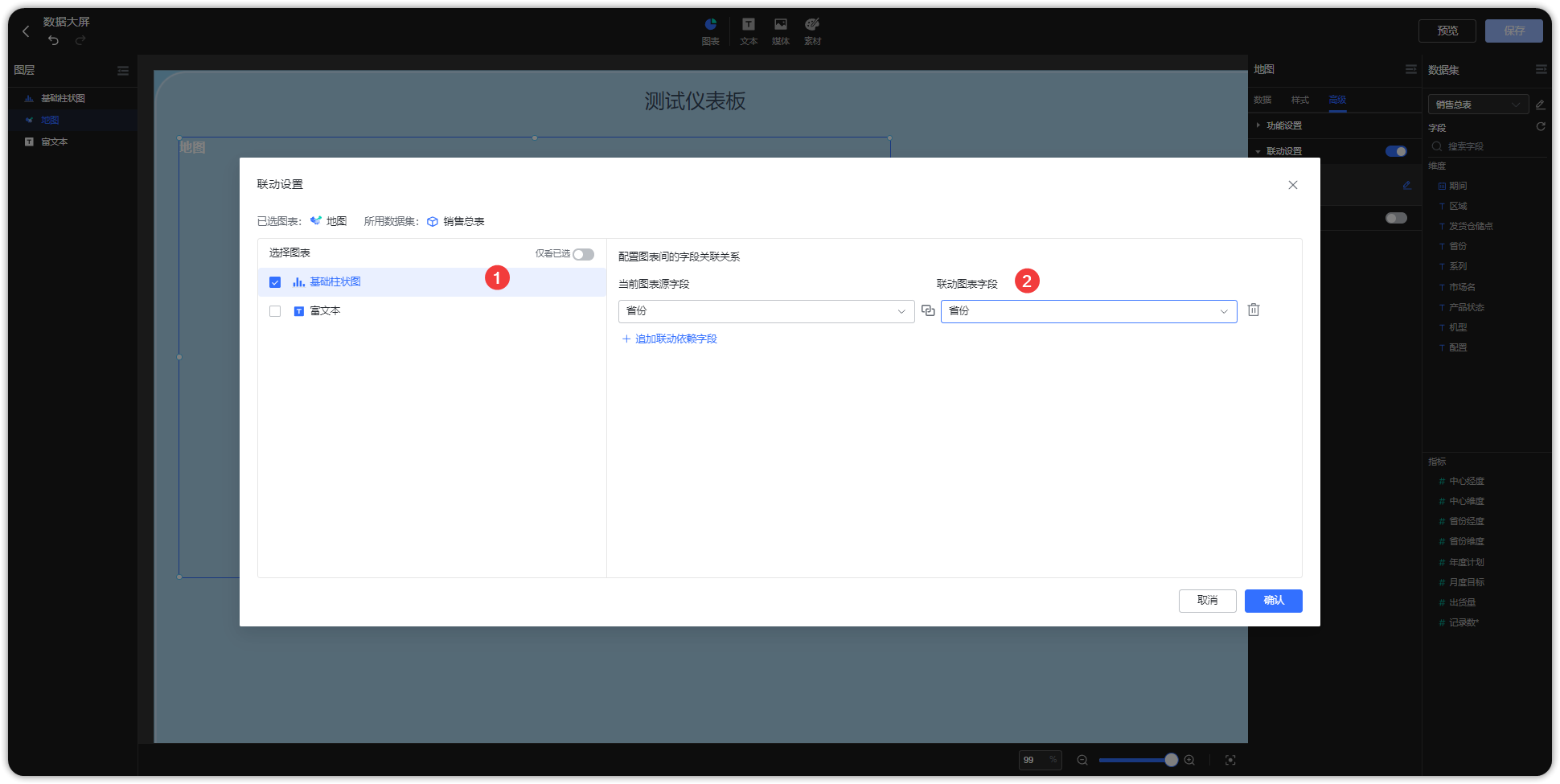The width and height of the screenshot is (1560, 784).
Task: Click the back arrow next to 数据大屏
Action: click(x=26, y=31)
